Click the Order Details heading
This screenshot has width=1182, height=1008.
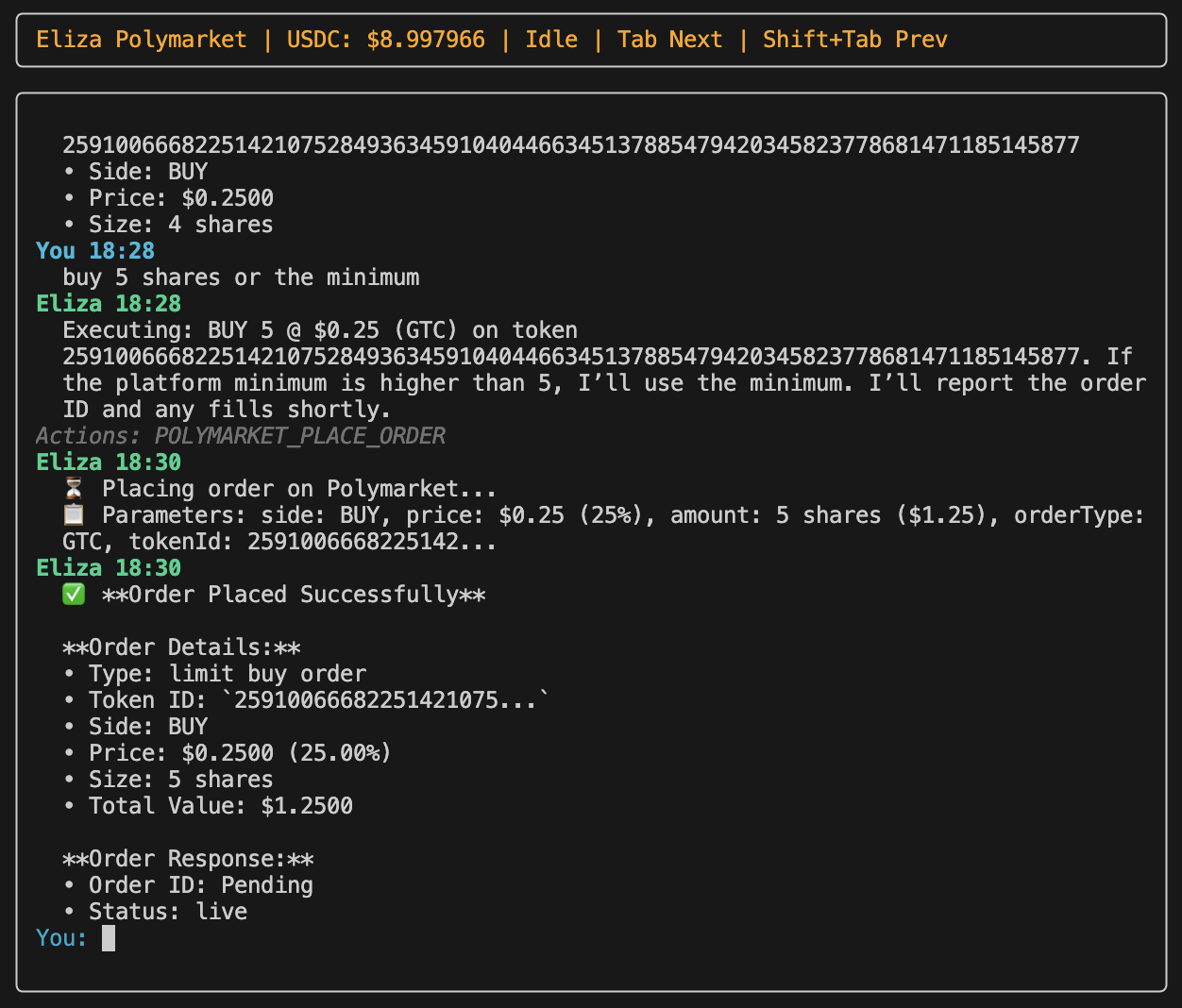tap(181, 647)
